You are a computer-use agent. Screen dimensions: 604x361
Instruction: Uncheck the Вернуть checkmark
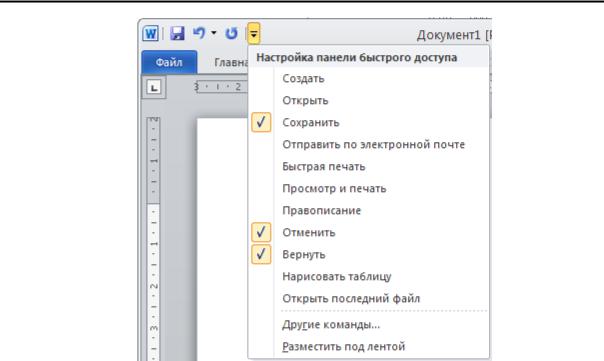click(261, 254)
